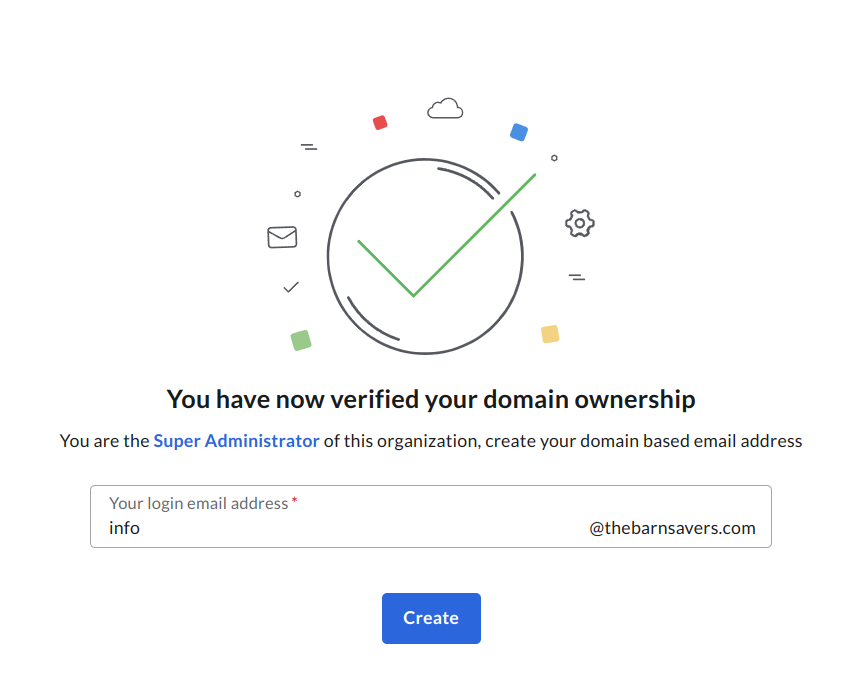Open the Super Administrator link

pyautogui.click(x=236, y=441)
